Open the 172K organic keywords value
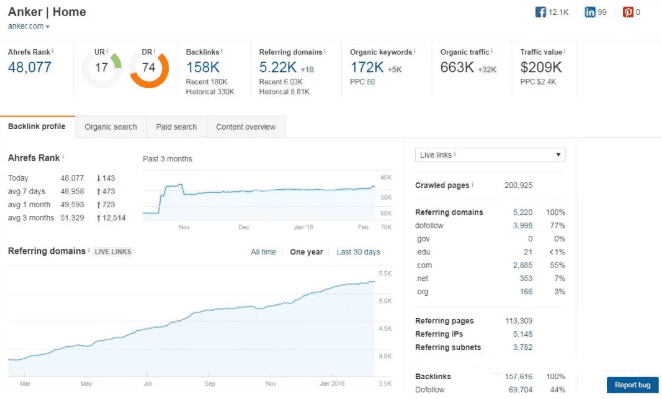 pyautogui.click(x=367, y=67)
